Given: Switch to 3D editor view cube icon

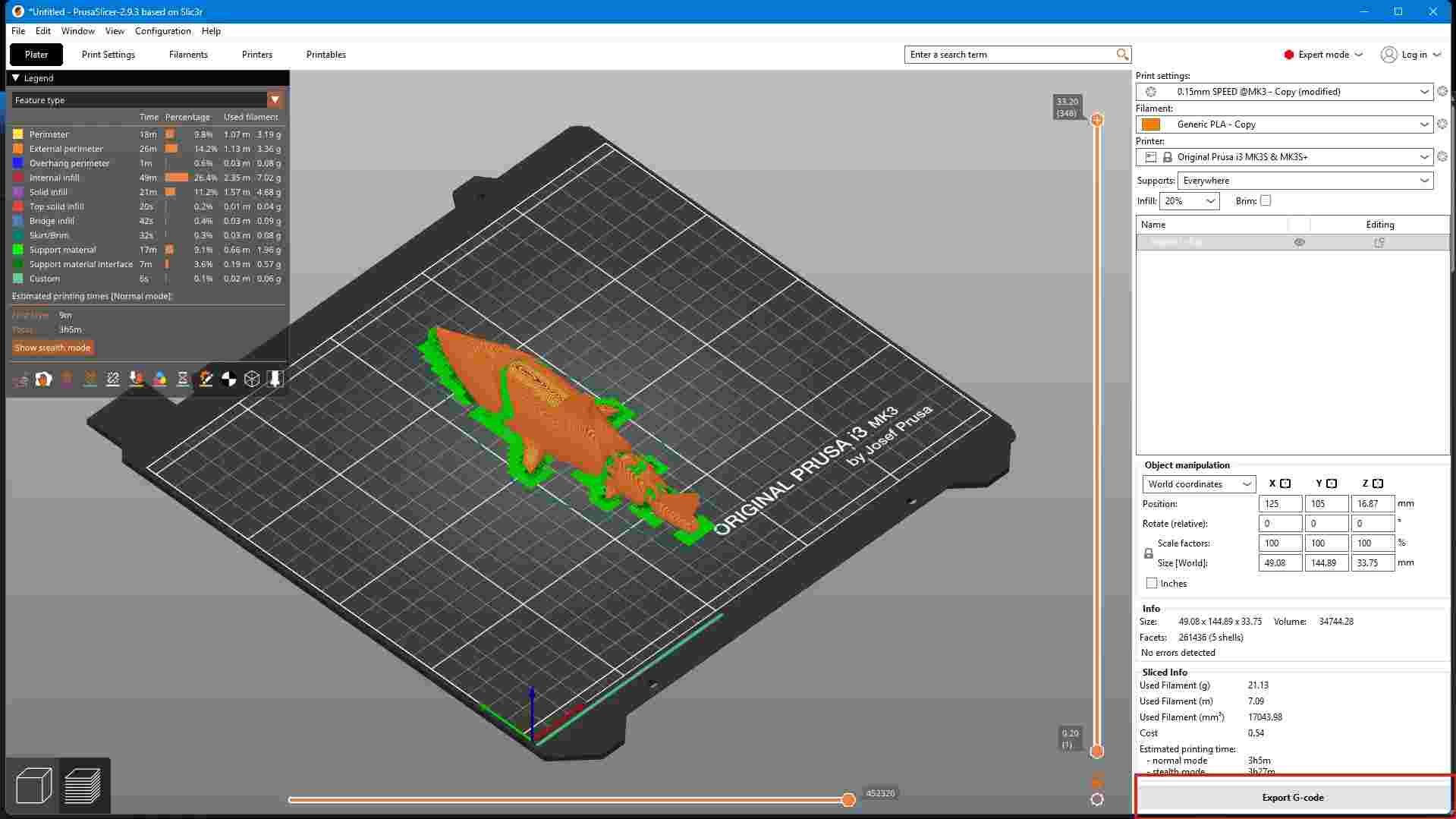Looking at the screenshot, I should pyautogui.click(x=33, y=786).
